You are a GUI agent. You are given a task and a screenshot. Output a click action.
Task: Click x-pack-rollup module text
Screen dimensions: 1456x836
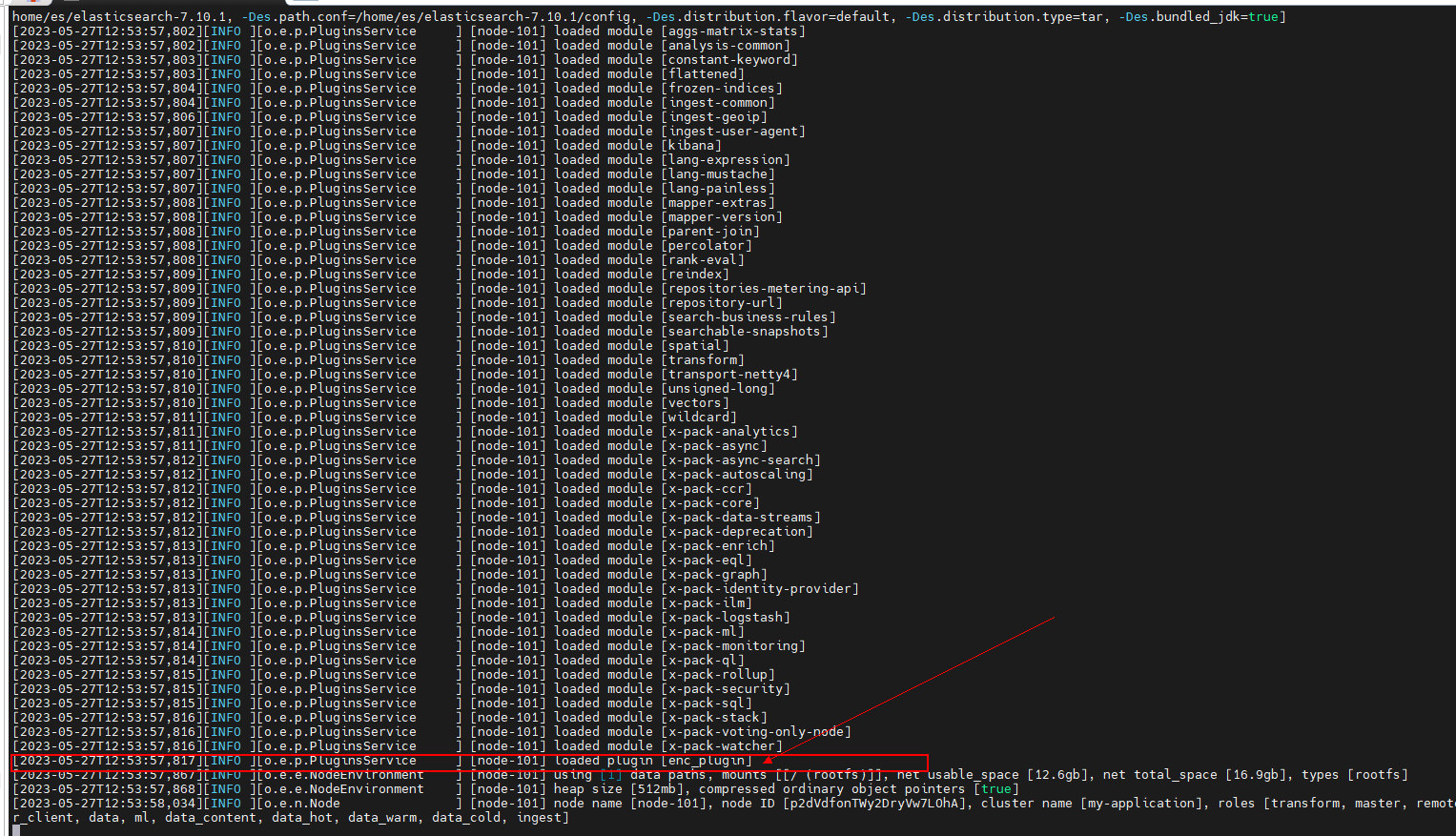718,675
